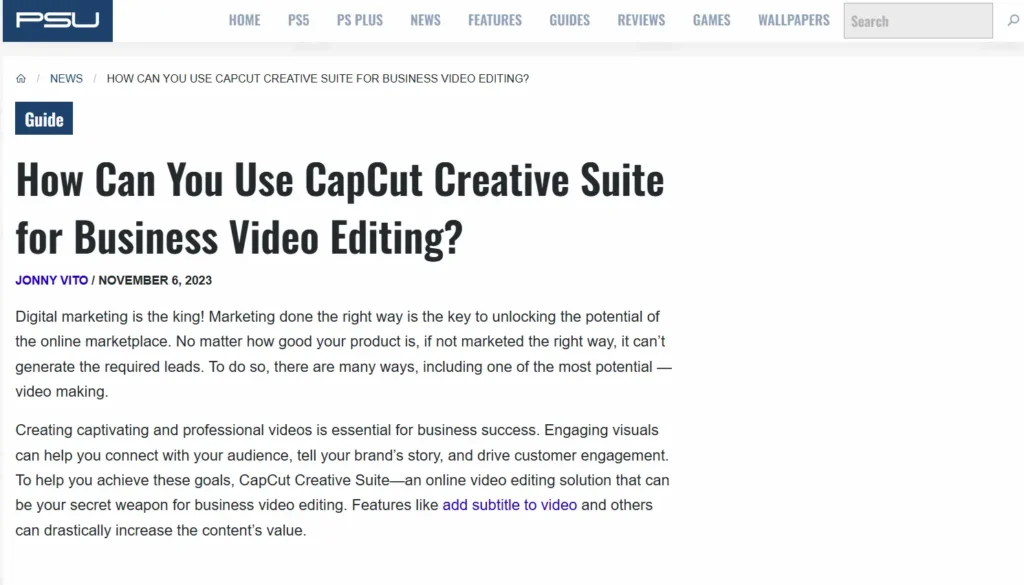Click the blue Guide category tag

click(x=44, y=119)
